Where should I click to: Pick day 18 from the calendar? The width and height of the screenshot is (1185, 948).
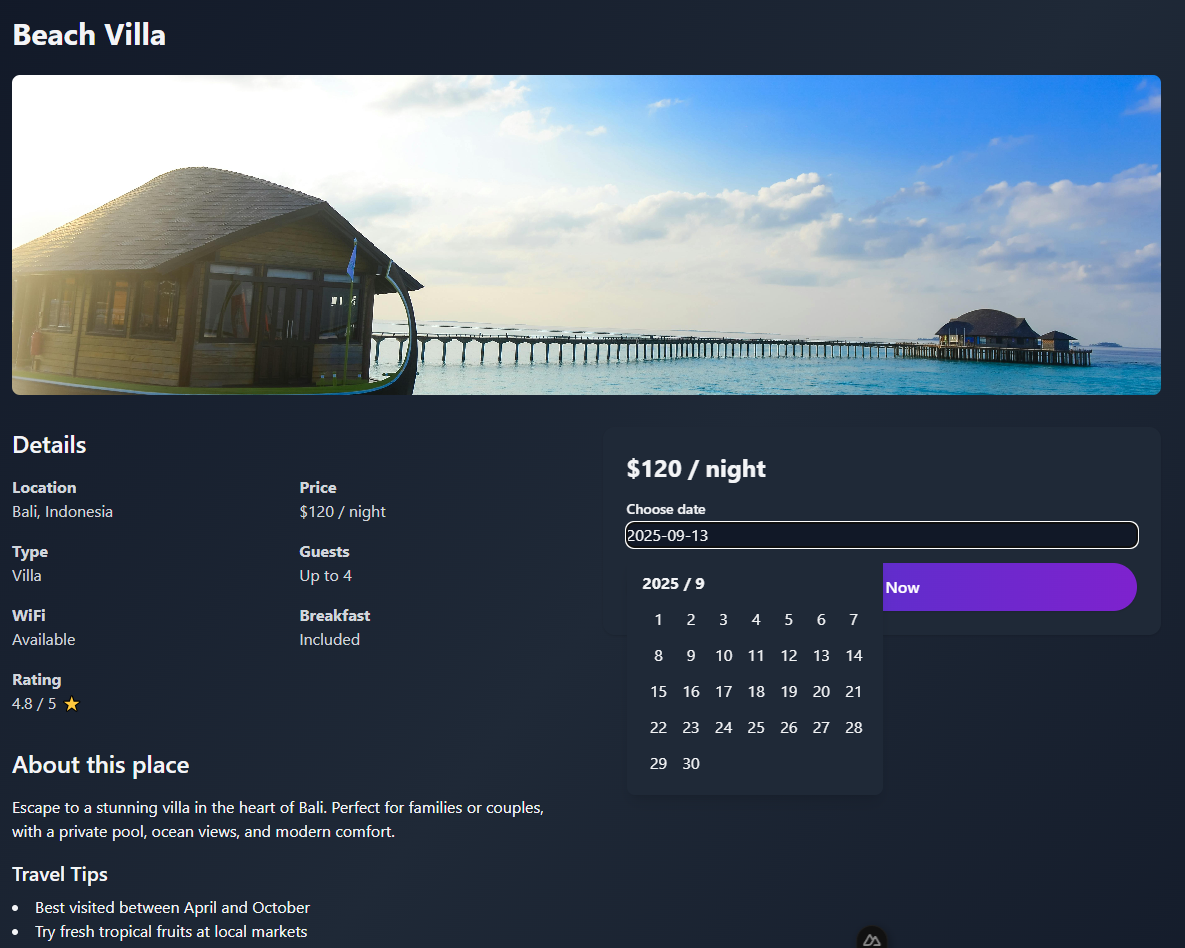click(756, 692)
